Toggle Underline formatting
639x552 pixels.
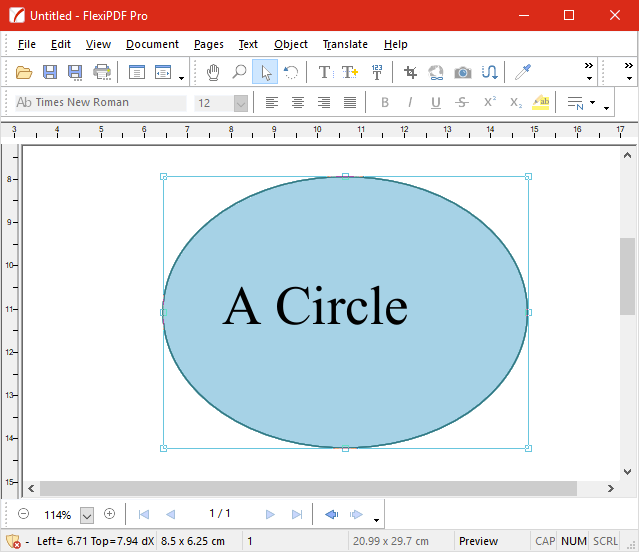(436, 103)
